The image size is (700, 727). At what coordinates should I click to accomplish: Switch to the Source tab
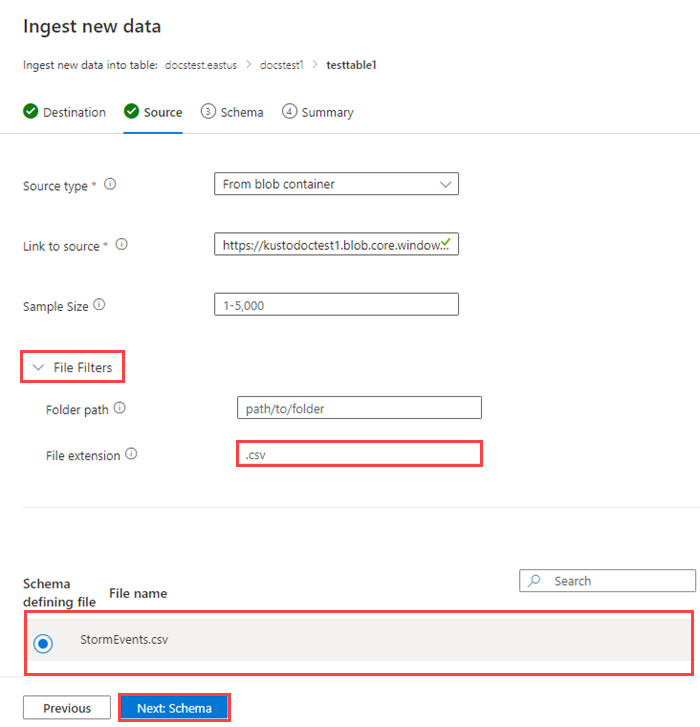point(162,113)
